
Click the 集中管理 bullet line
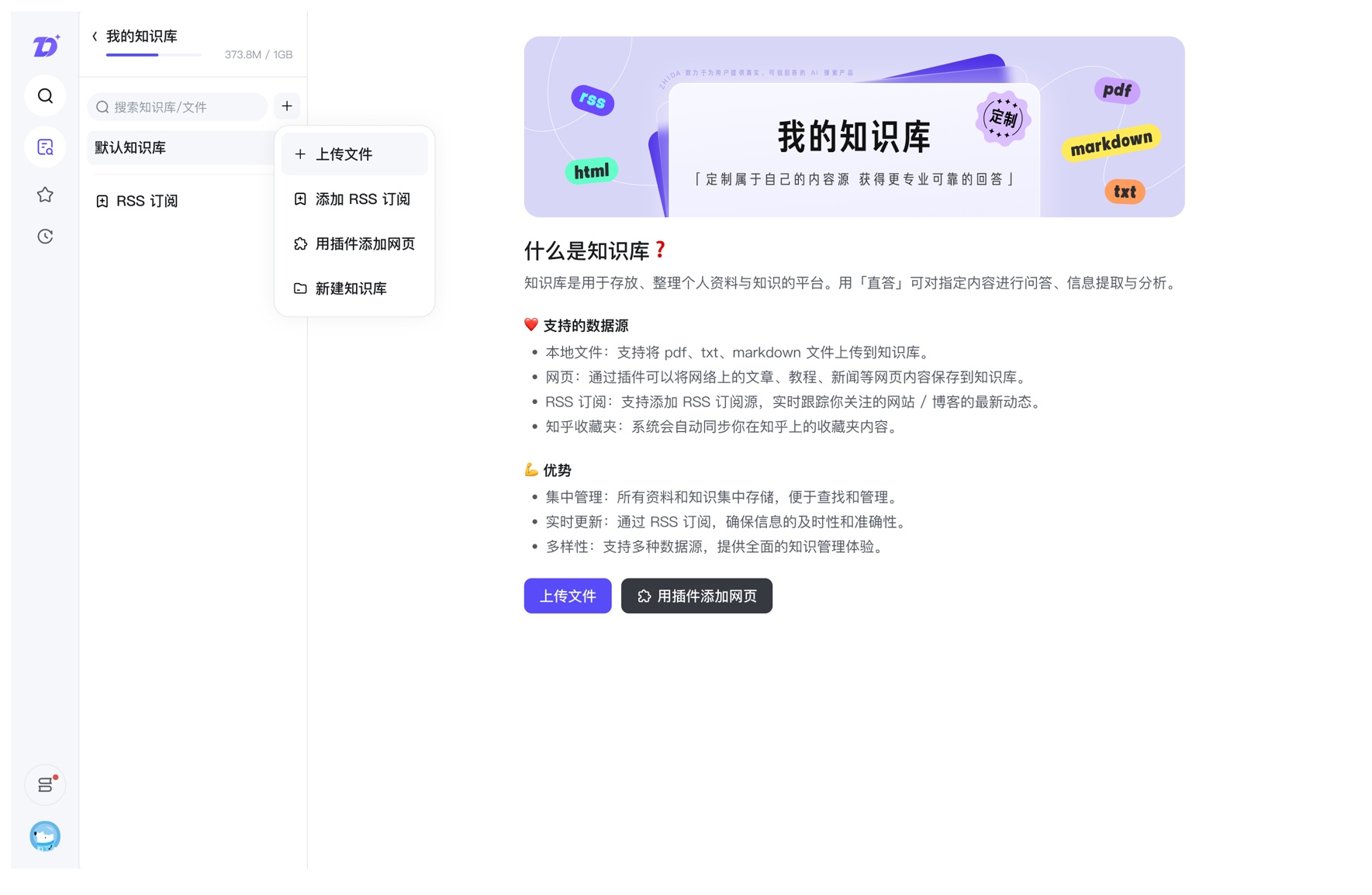[x=724, y=497]
